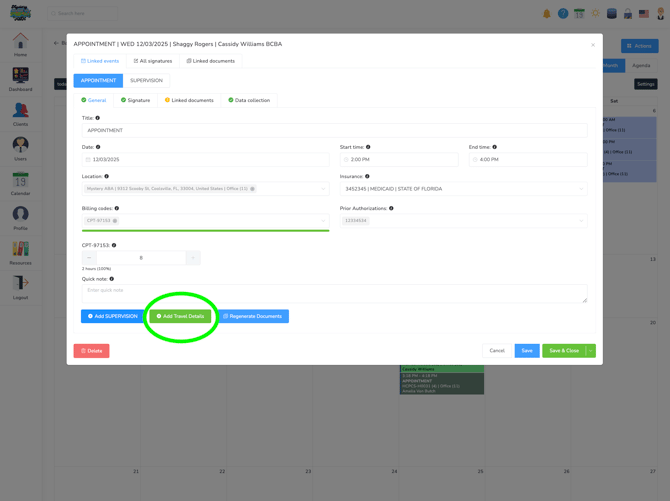Click the green Save & Close button
The image size is (670, 501).
pos(564,351)
